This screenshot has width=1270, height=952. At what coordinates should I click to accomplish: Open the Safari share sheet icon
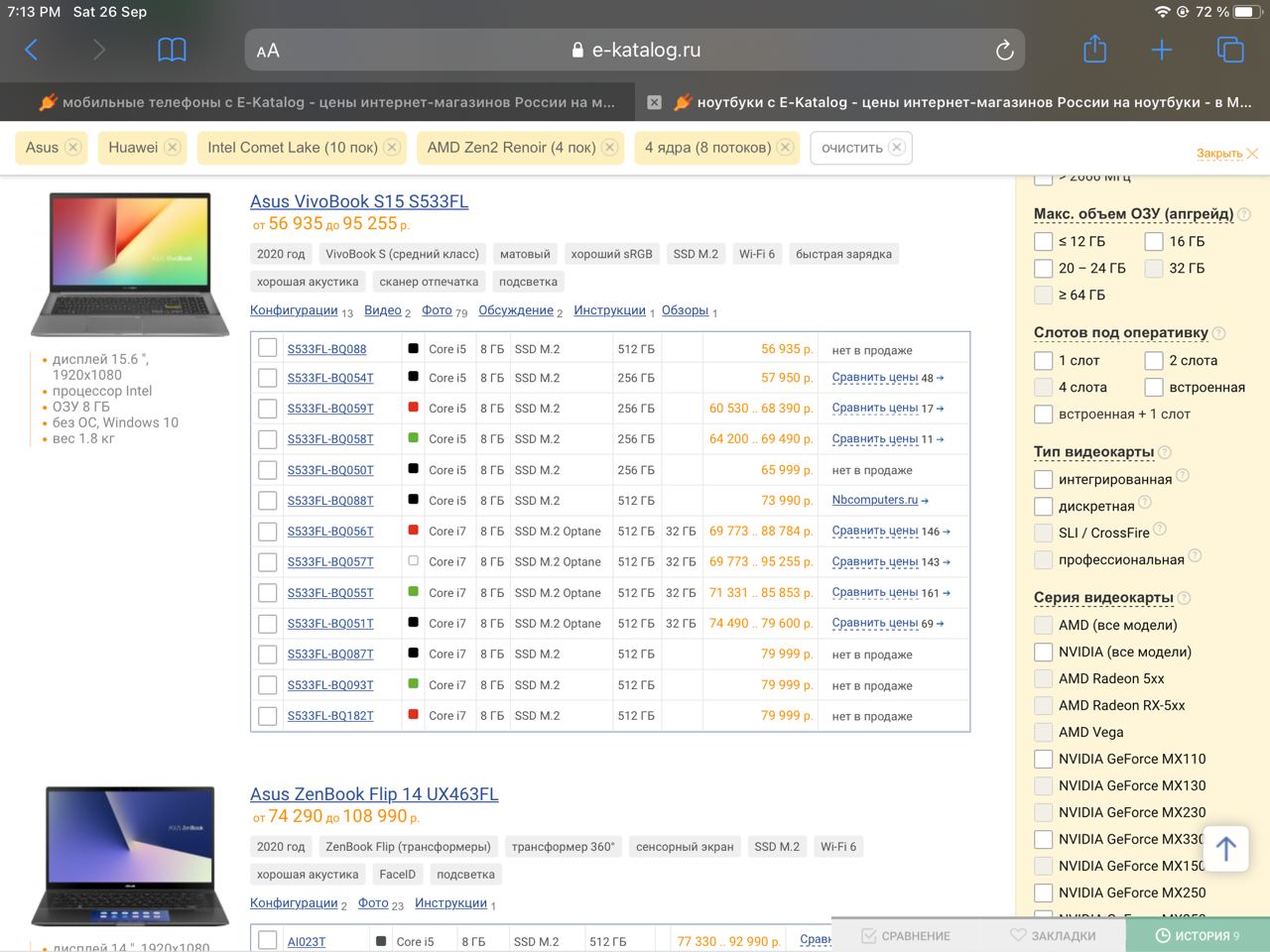tap(1094, 50)
